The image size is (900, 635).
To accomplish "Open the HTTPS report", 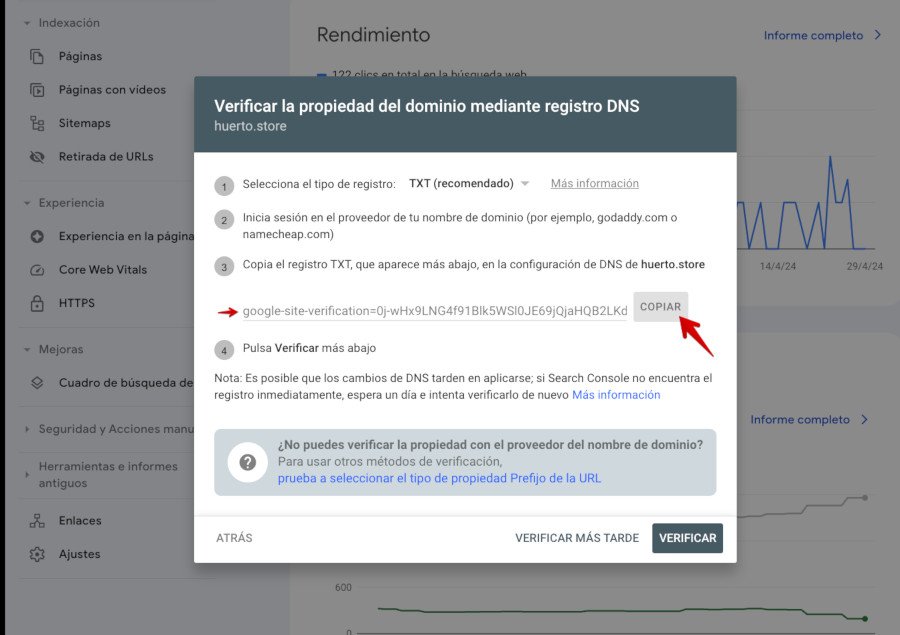I will click(x=76, y=303).
